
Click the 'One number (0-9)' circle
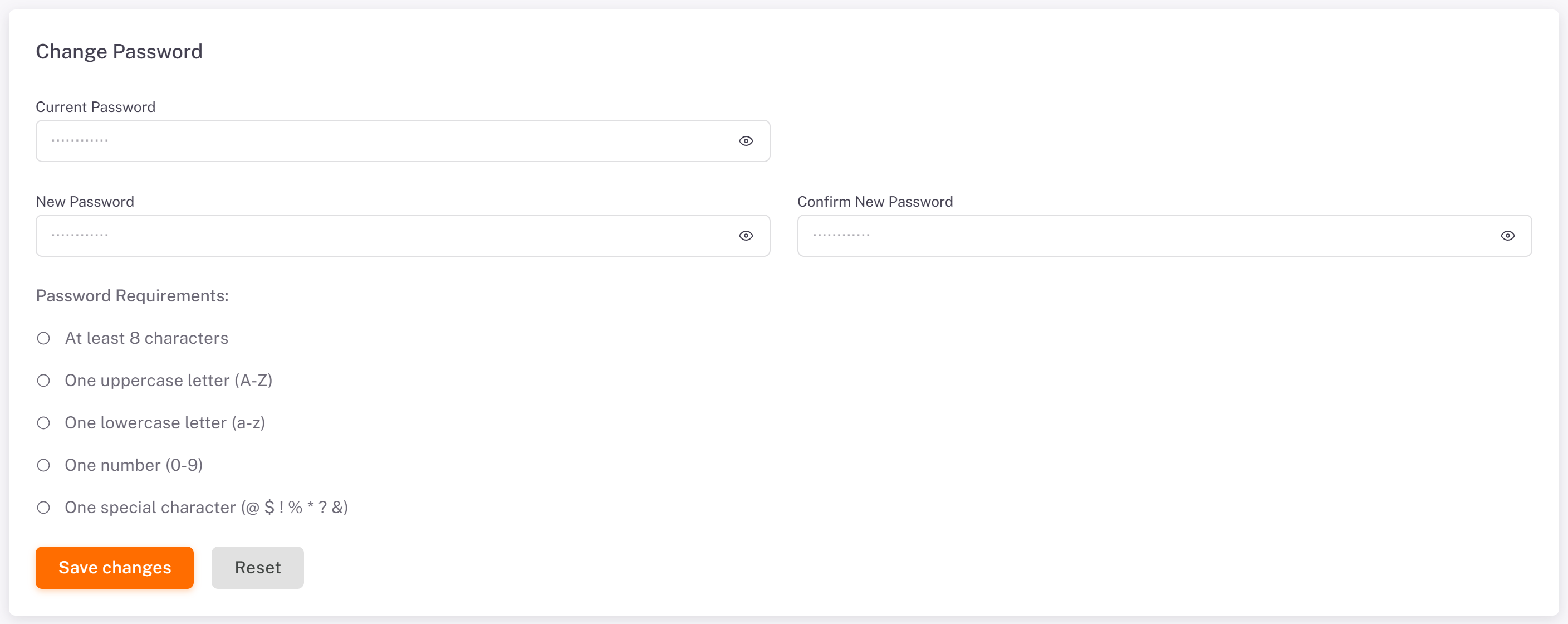[43, 466]
